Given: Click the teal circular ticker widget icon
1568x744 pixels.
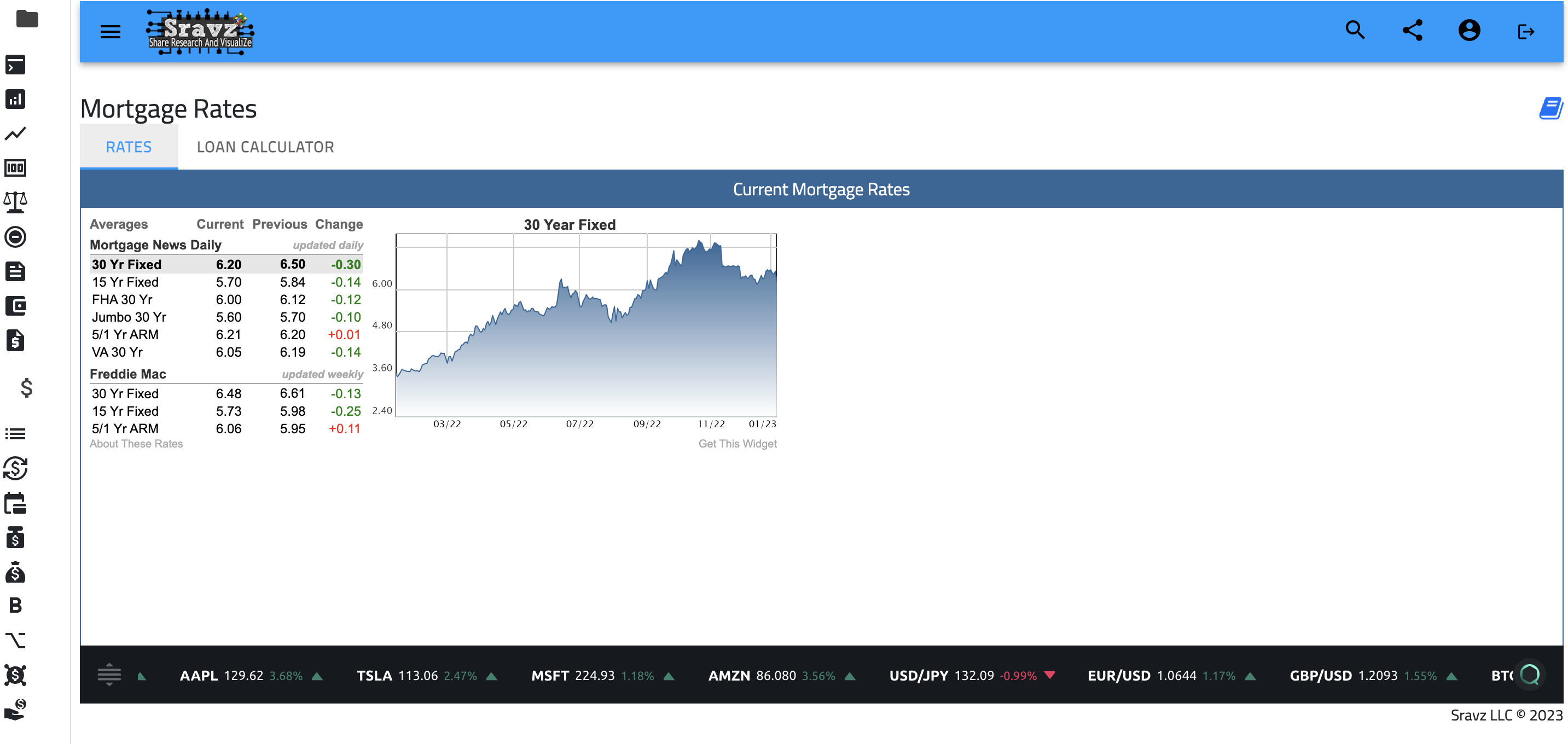Looking at the screenshot, I should (1529, 675).
